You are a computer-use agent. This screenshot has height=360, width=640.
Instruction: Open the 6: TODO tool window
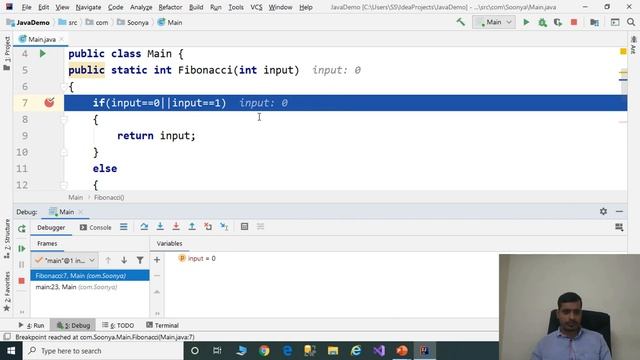[x=118, y=325]
